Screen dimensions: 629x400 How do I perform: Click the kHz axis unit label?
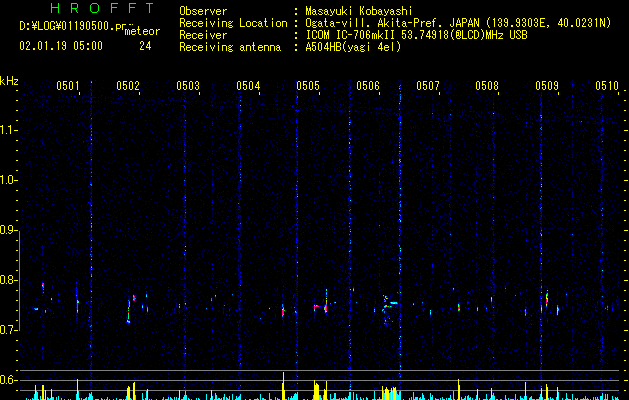[9, 81]
